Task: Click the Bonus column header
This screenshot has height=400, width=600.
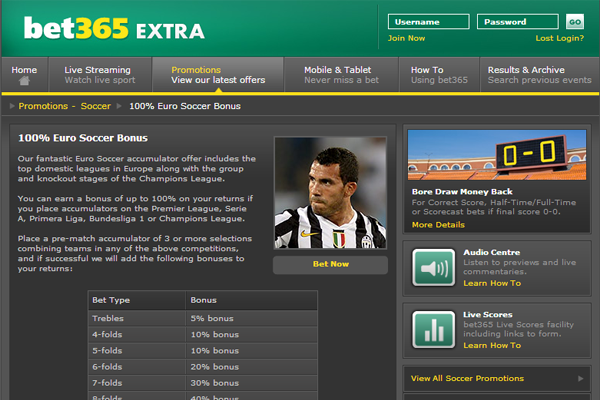Action: [252, 300]
